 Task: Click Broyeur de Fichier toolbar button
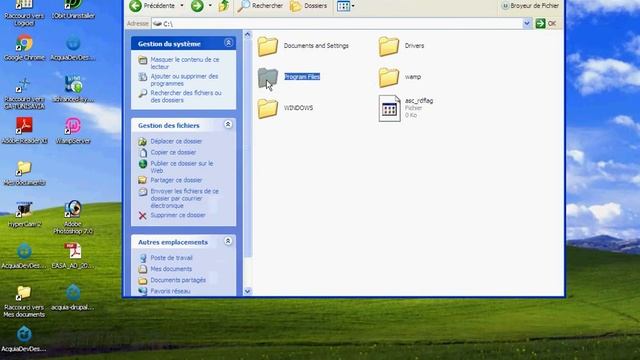[530, 6]
